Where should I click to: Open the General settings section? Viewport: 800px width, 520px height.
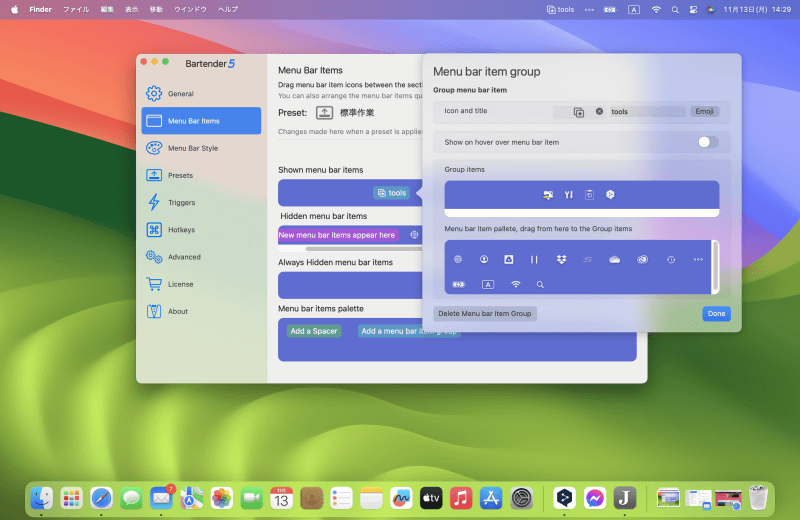[x=201, y=93]
